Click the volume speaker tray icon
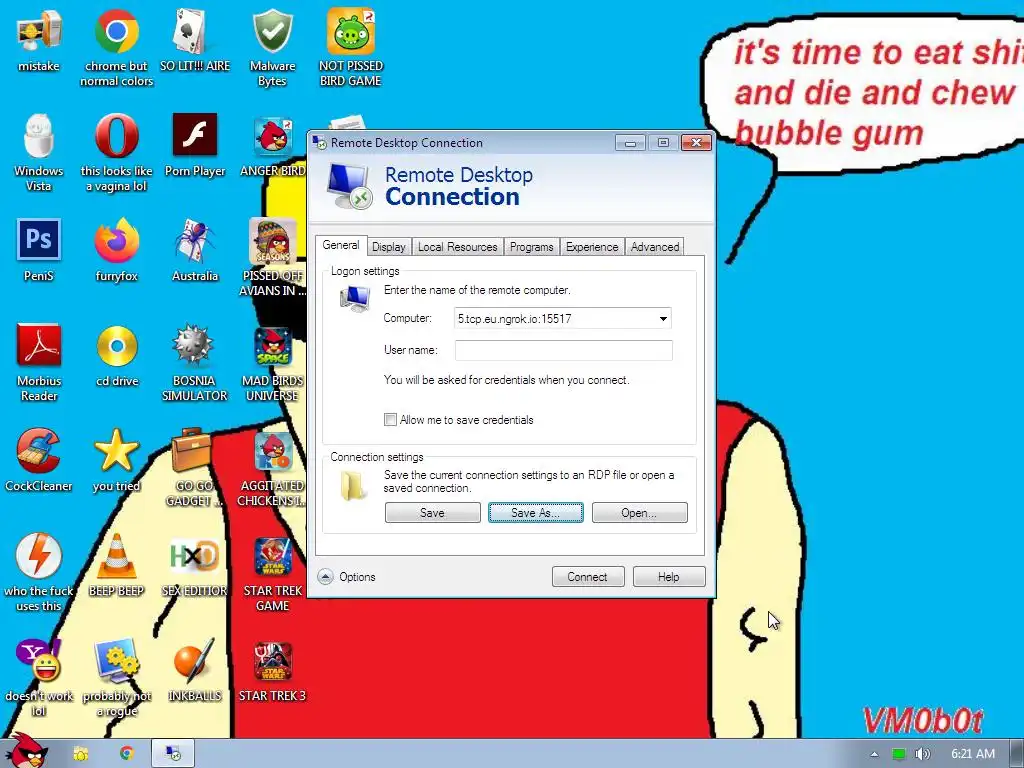Screen dimensions: 1024x768 coord(922,754)
